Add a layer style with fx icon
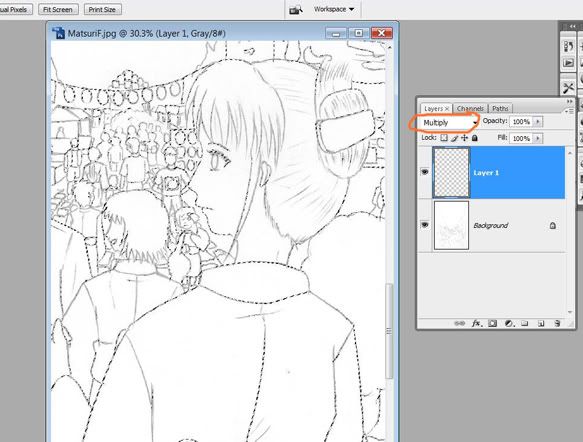583x442 pixels. click(477, 323)
